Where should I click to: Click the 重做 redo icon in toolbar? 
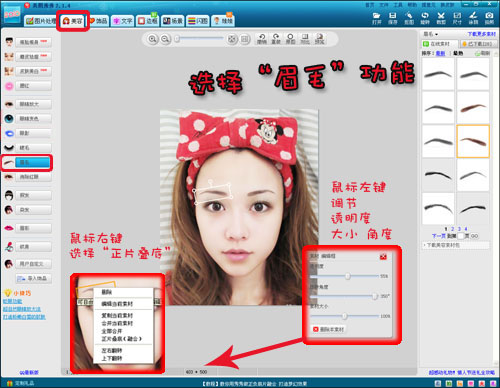pyautogui.click(x=276, y=39)
